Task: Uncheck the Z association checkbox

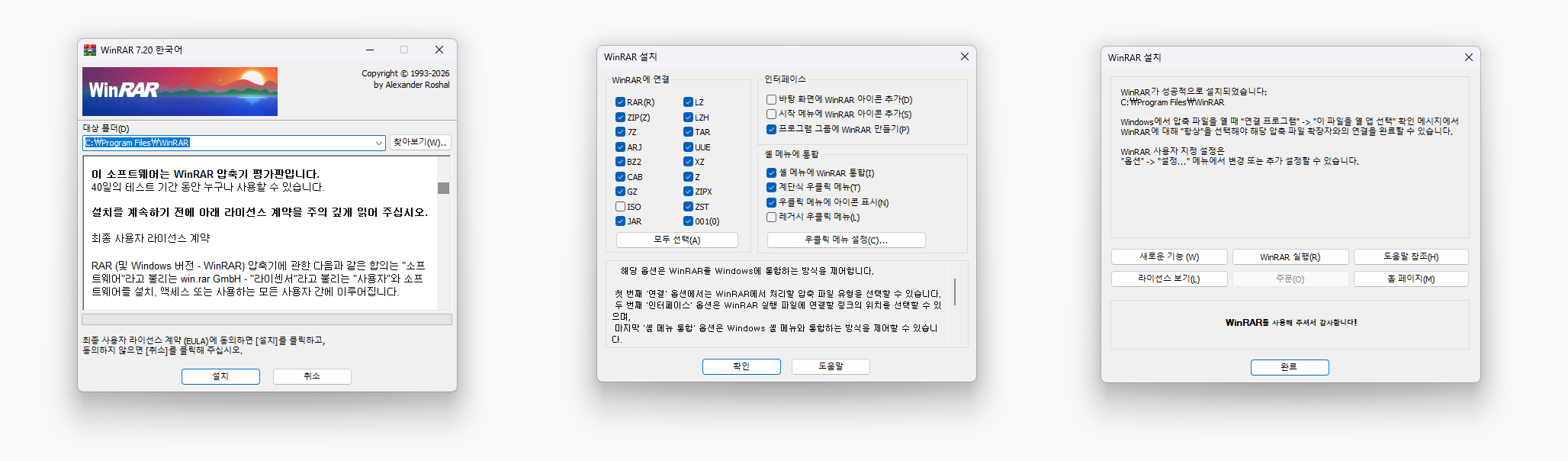Action: point(688,177)
